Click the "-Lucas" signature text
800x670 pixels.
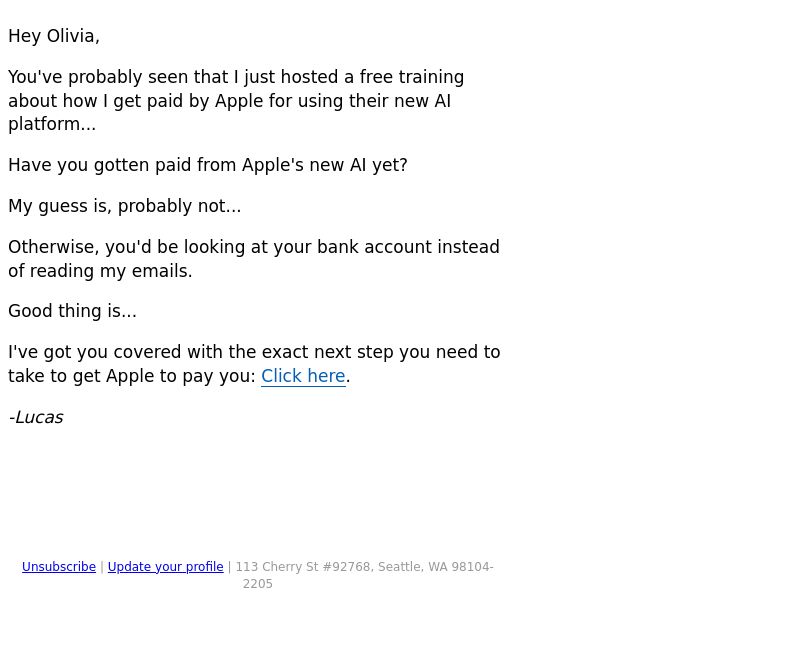[x=36, y=417]
